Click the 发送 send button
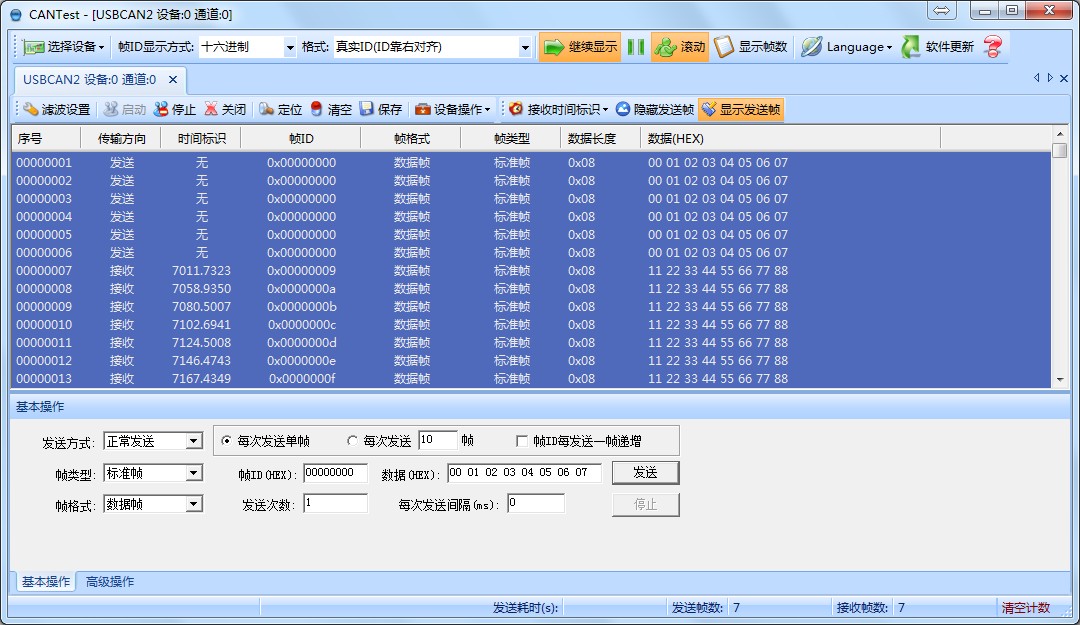This screenshot has width=1080, height=625. [645, 472]
